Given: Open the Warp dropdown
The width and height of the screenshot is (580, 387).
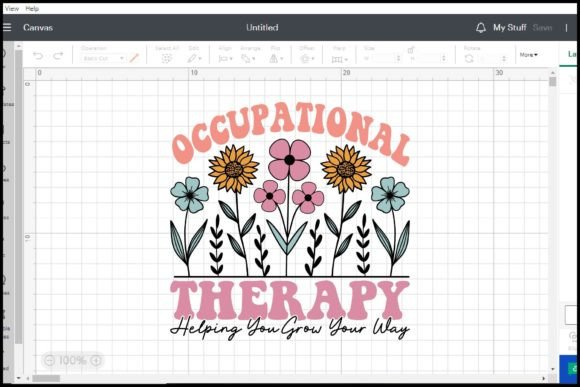Looking at the screenshot, I should click(340, 59).
